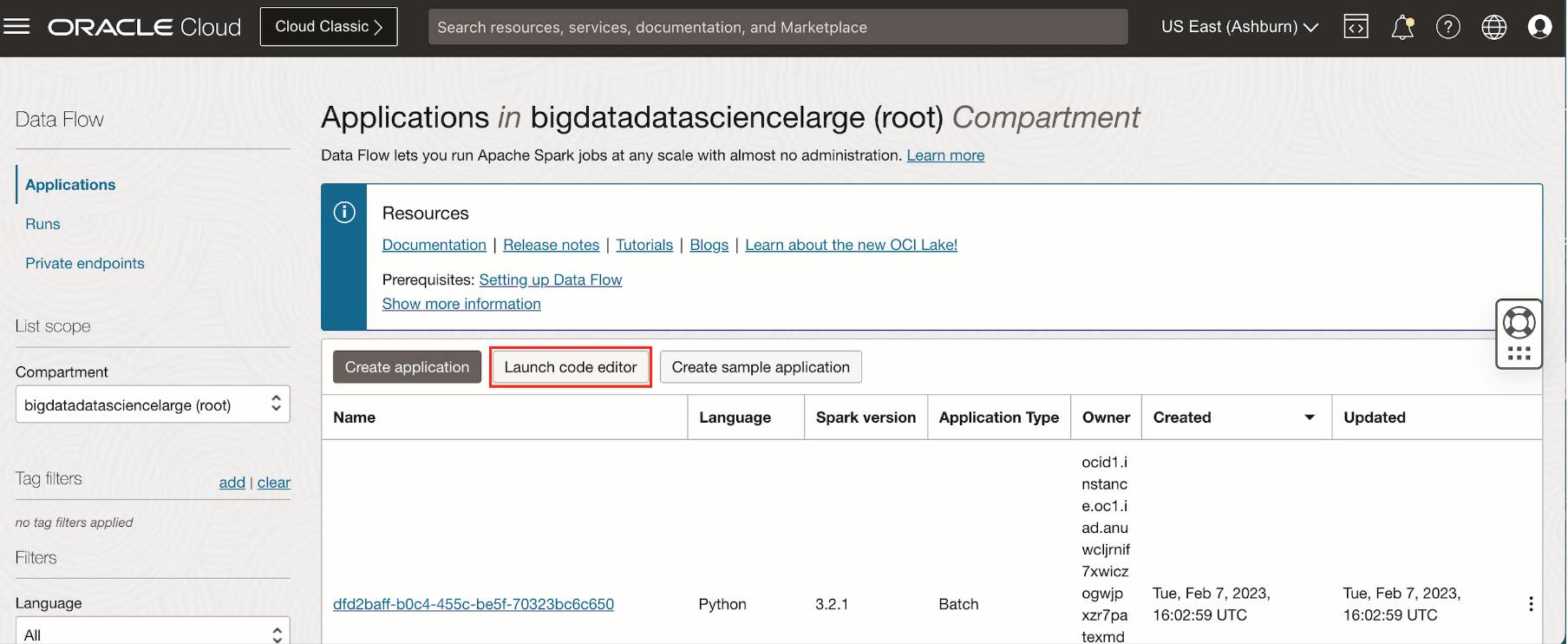
Task: Click the Application Type column header
Action: [x=999, y=417]
